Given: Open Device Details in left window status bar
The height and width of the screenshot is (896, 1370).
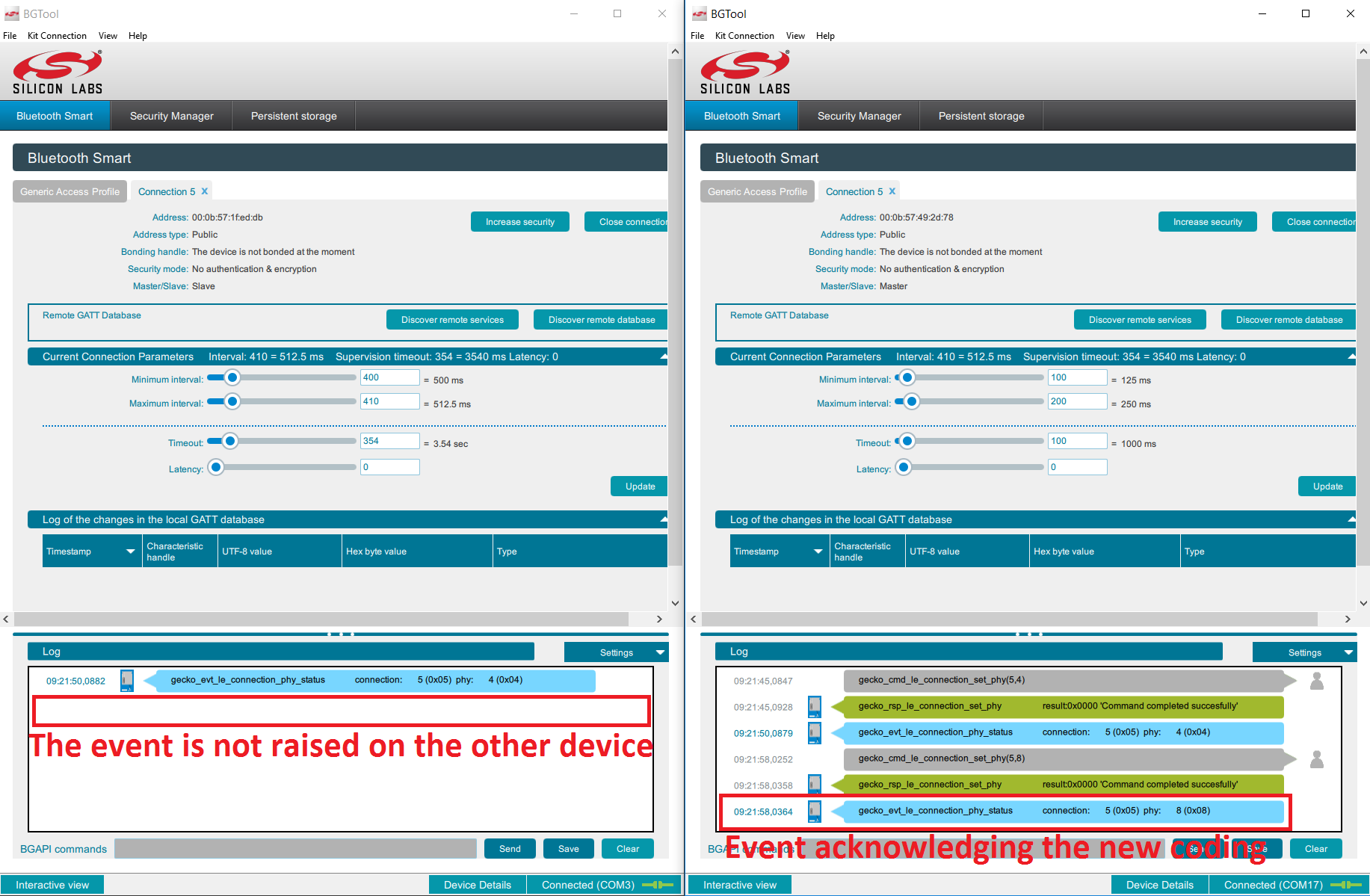Looking at the screenshot, I should [478, 885].
